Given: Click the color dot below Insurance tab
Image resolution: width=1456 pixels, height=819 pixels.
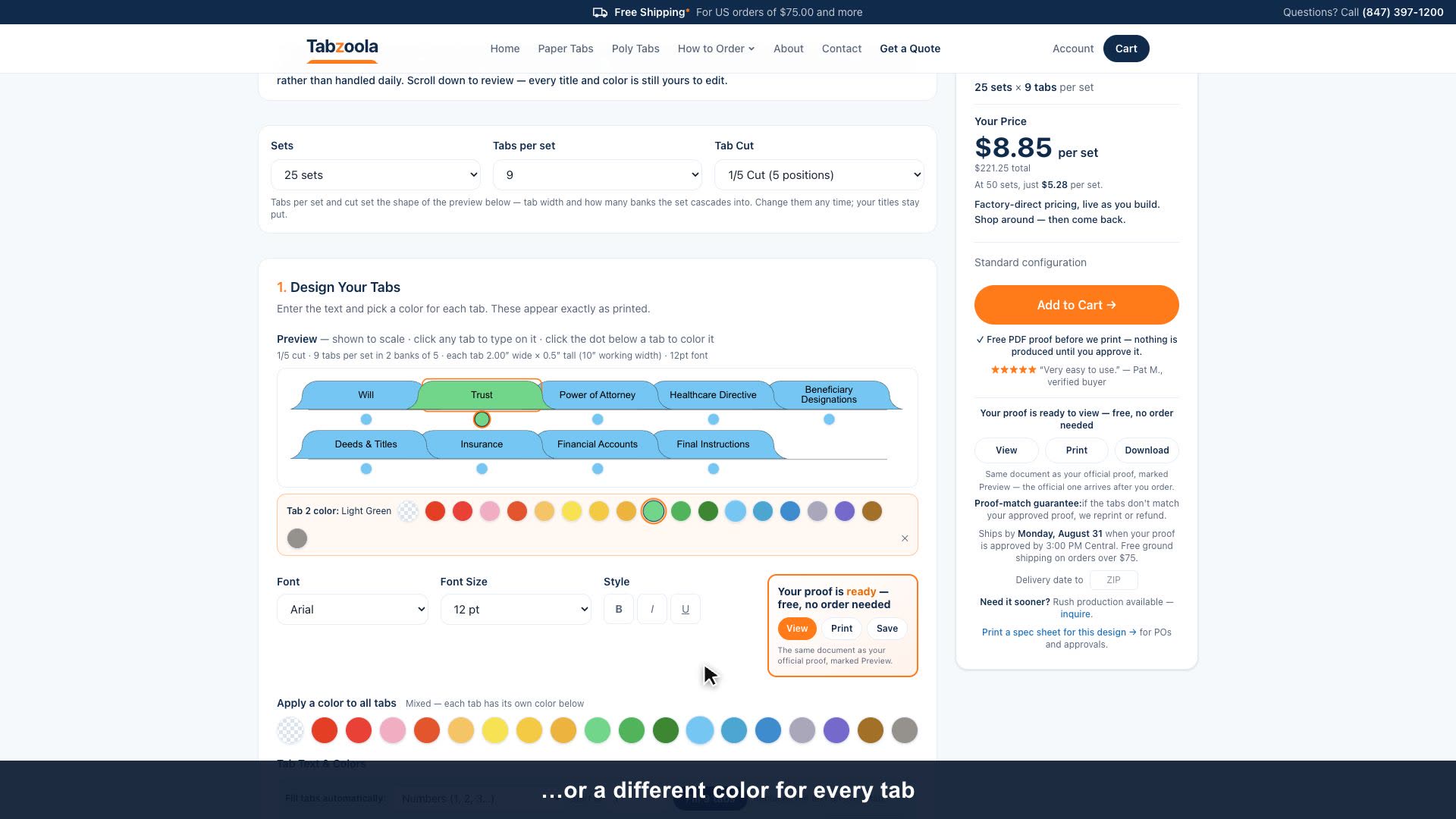Looking at the screenshot, I should click(482, 469).
